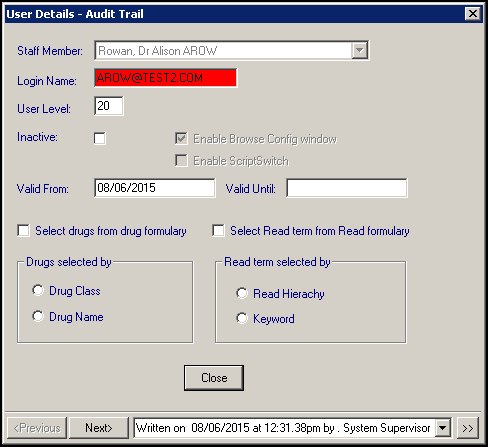
Task: Click the Valid From date field
Action: [155, 188]
